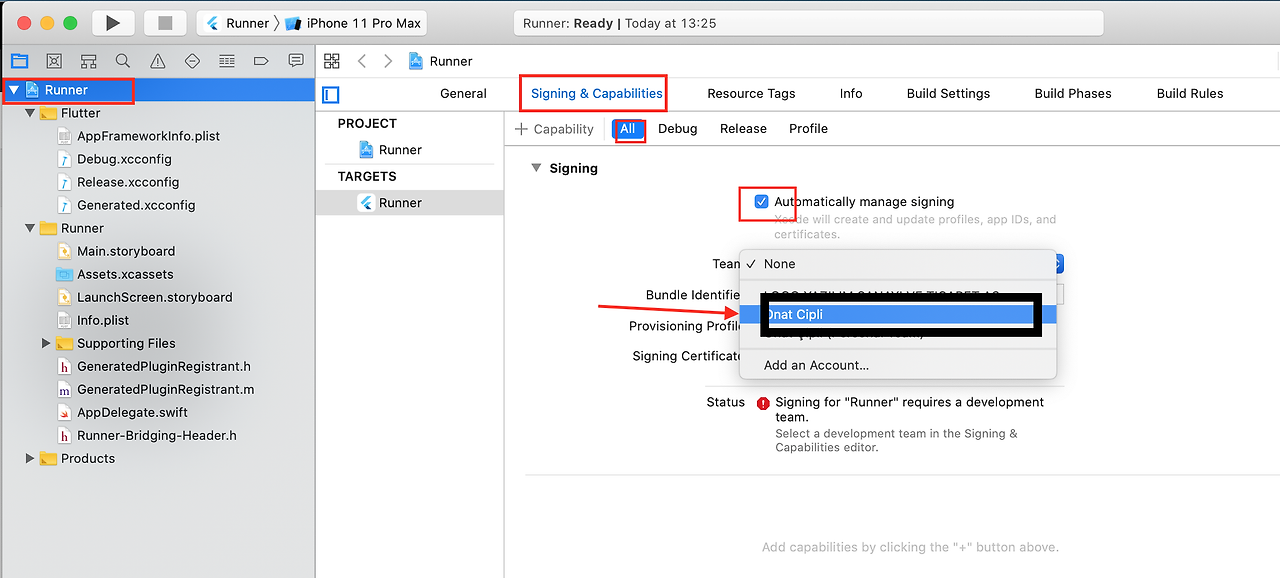
Task: Open AppDelegate.swift
Action: (122, 412)
